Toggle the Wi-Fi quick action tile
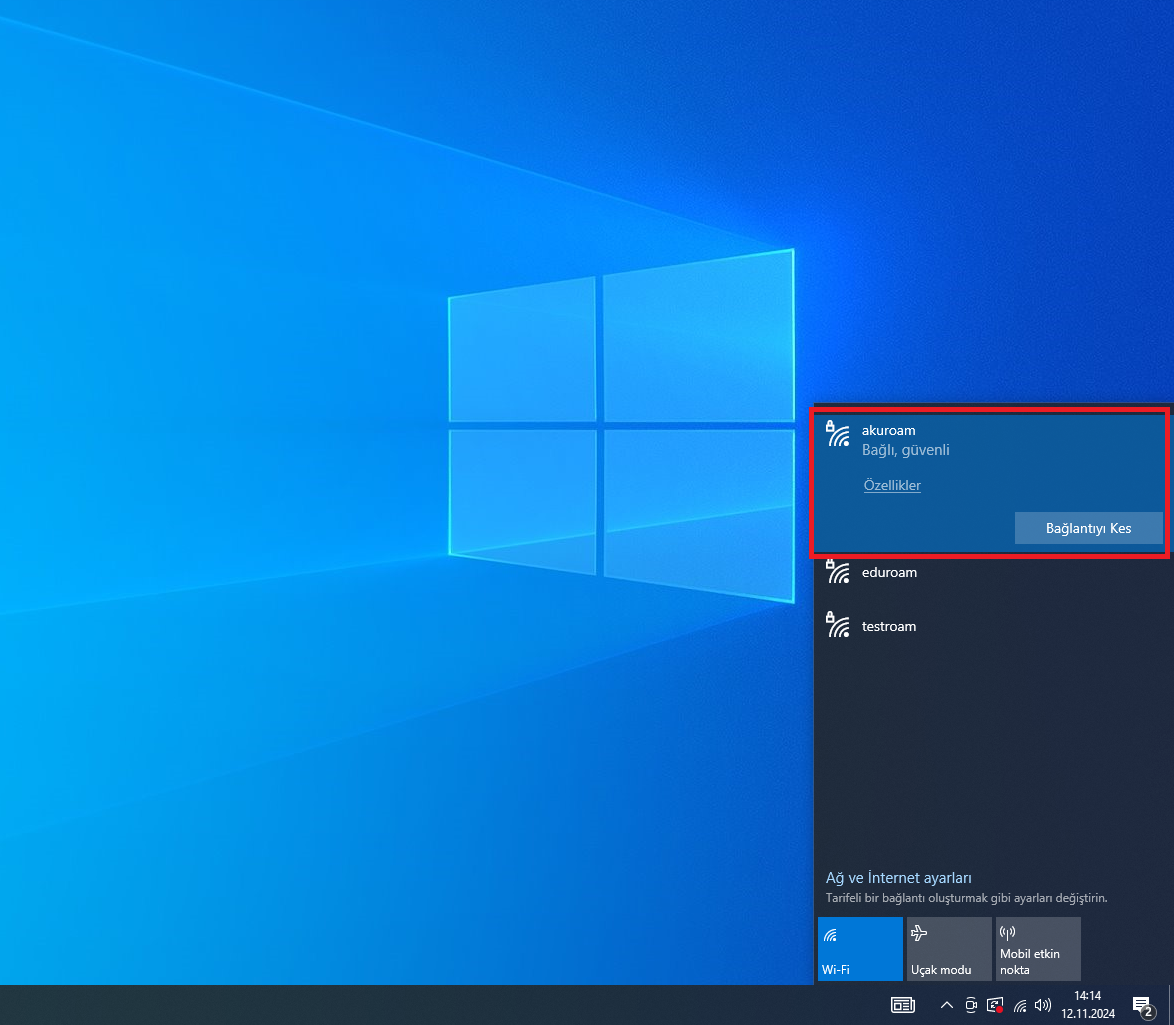 (x=860, y=949)
